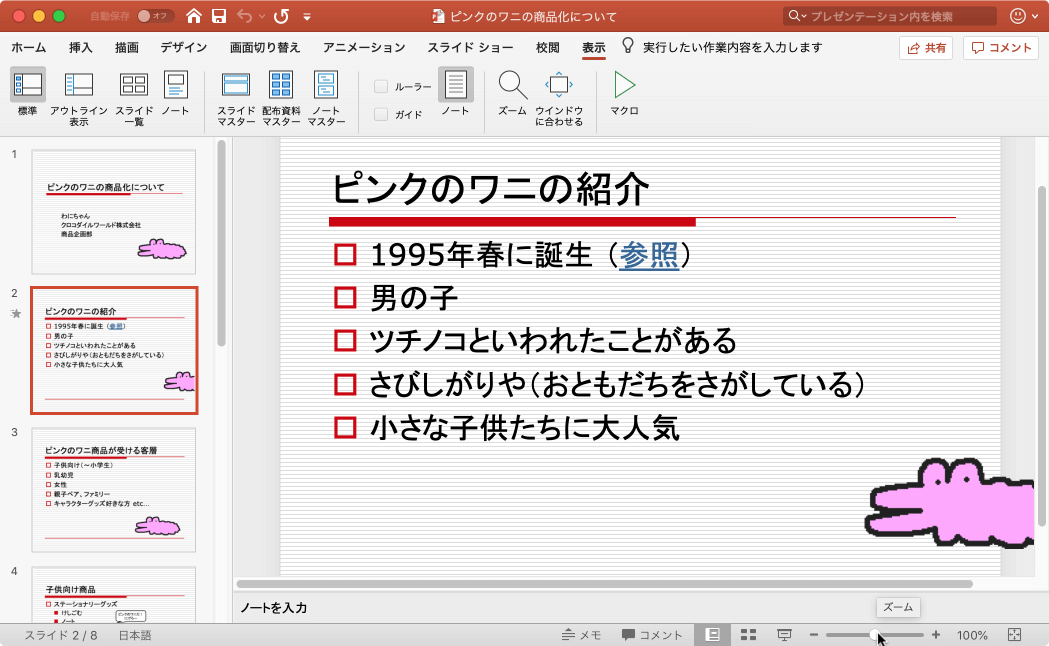Click the animation star icon beside slide 2

tap(16, 314)
